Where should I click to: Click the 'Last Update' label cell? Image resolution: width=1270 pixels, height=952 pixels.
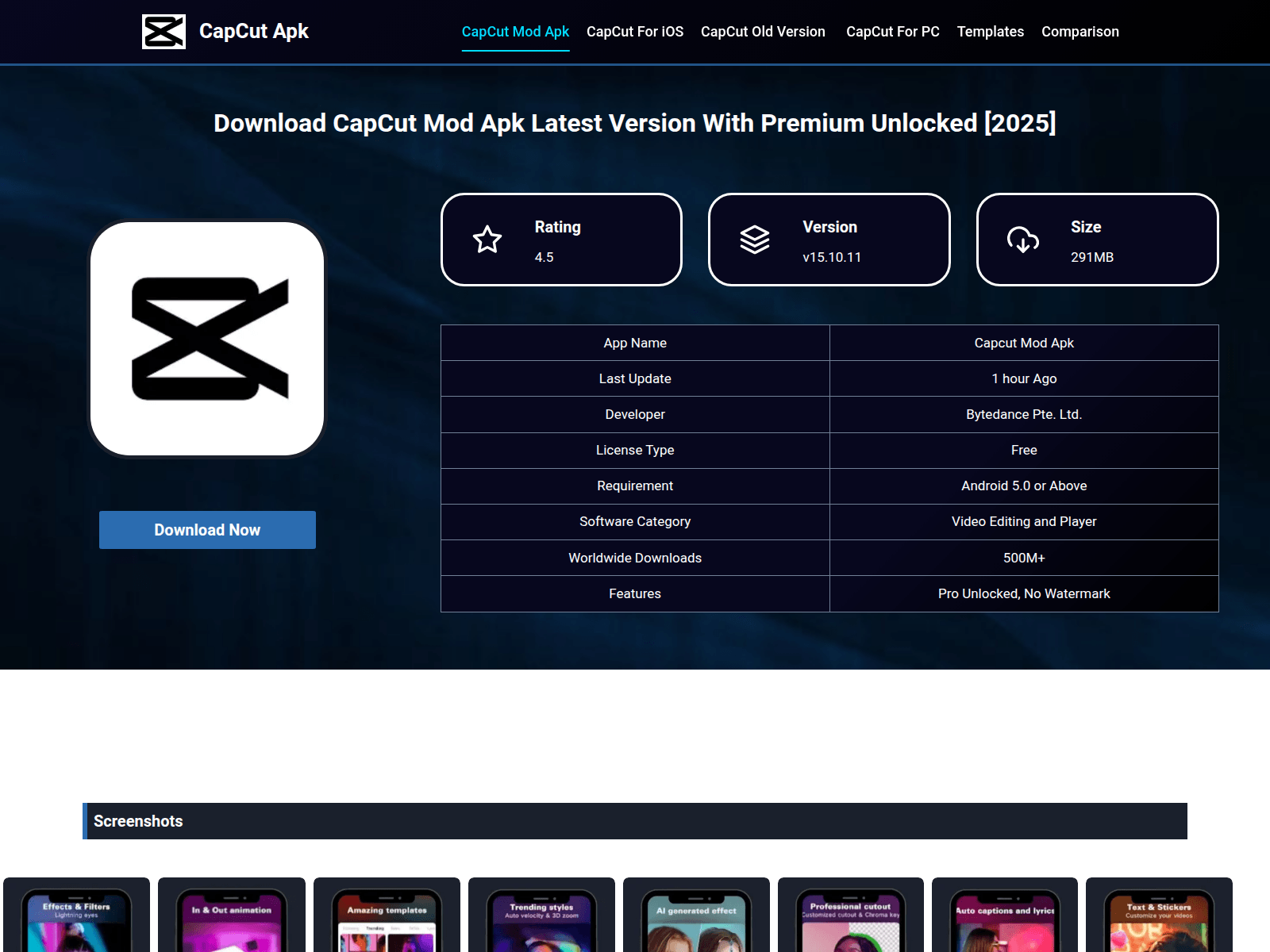[x=635, y=378]
